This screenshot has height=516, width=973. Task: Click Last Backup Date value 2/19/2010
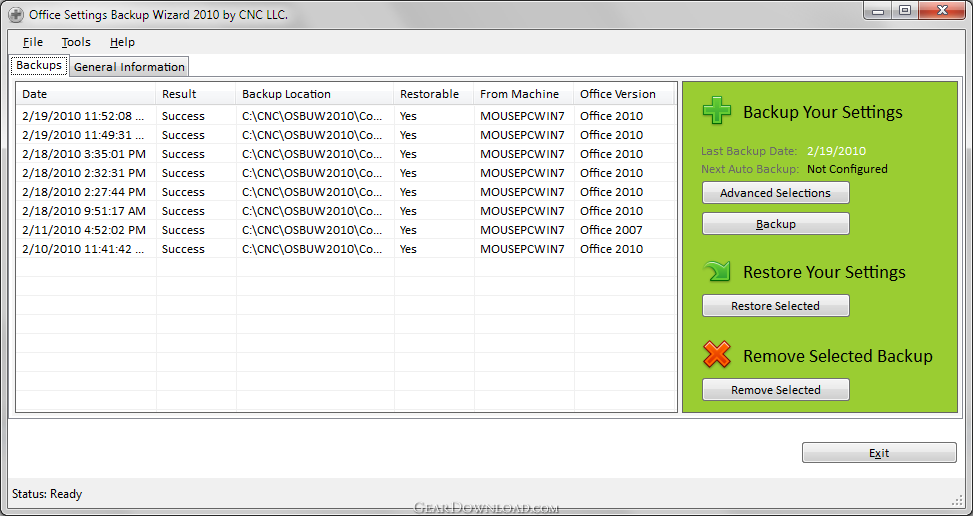[836, 151]
